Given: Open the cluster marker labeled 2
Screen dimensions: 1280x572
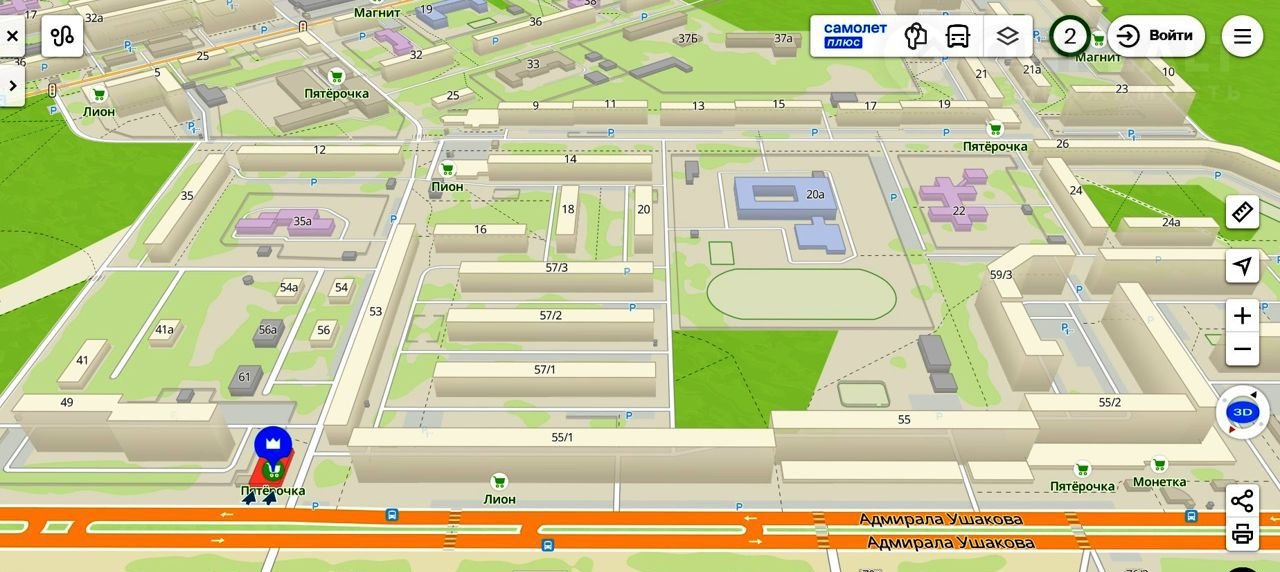Looking at the screenshot, I should [x=1070, y=37].
